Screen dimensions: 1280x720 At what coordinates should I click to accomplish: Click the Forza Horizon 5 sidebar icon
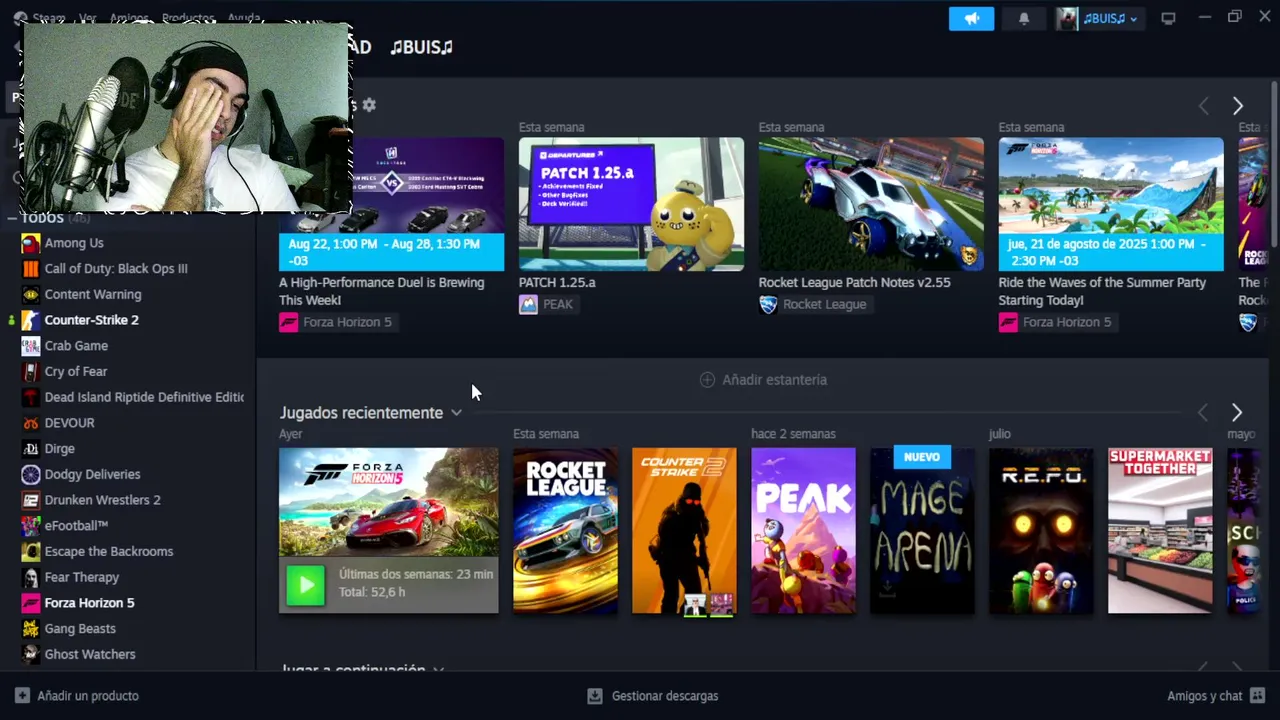(31, 603)
